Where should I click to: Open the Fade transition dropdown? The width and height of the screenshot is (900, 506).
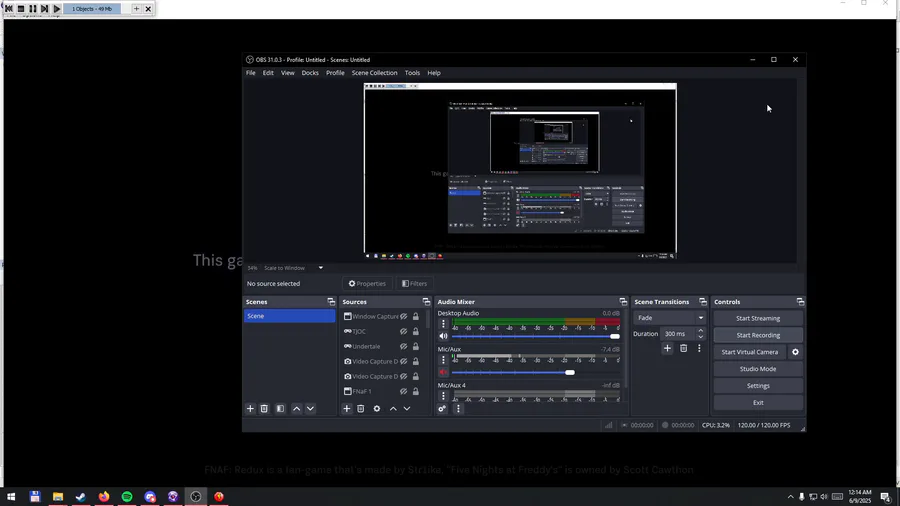(669, 318)
